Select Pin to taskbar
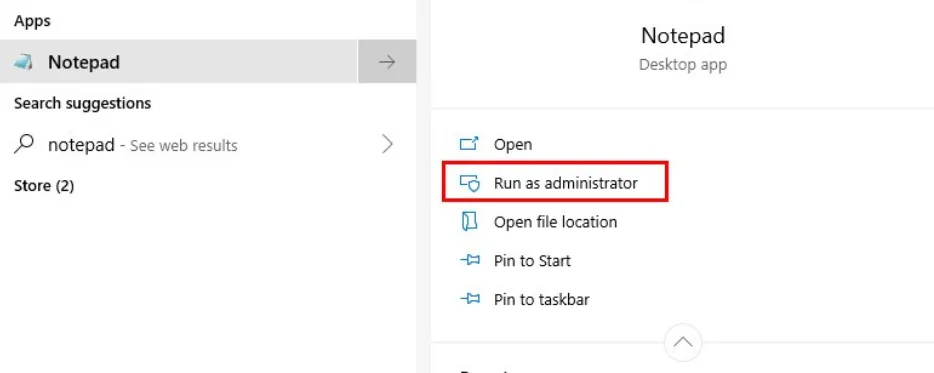This screenshot has height=373, width=934. (541, 299)
